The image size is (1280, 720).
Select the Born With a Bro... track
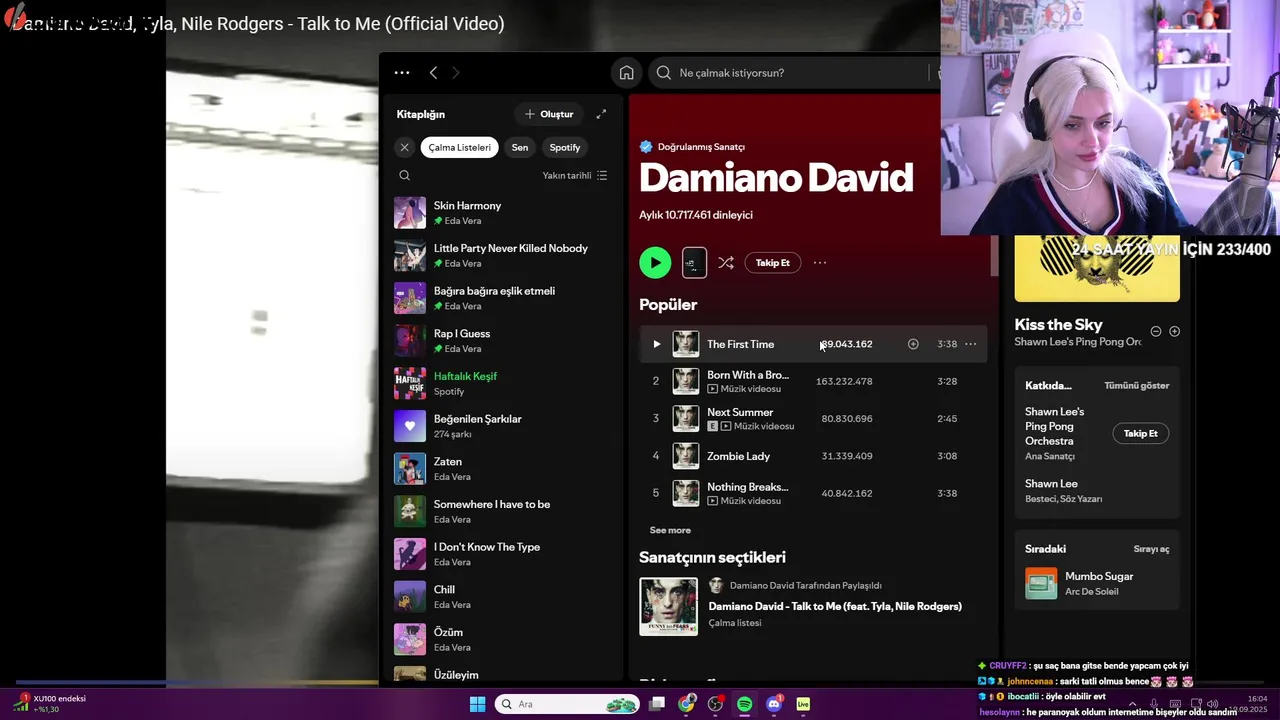coord(813,381)
